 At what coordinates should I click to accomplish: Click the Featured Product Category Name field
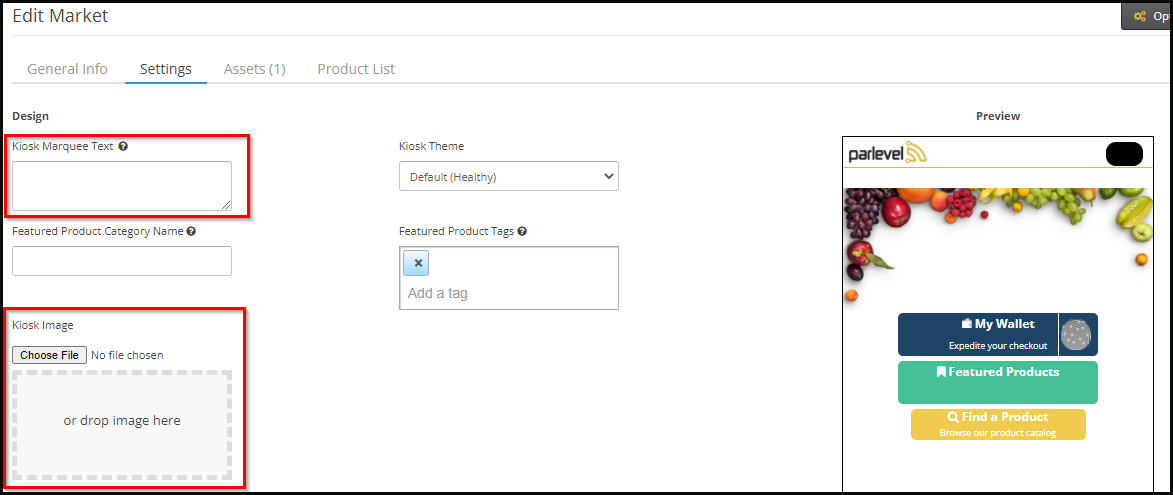[x=122, y=261]
